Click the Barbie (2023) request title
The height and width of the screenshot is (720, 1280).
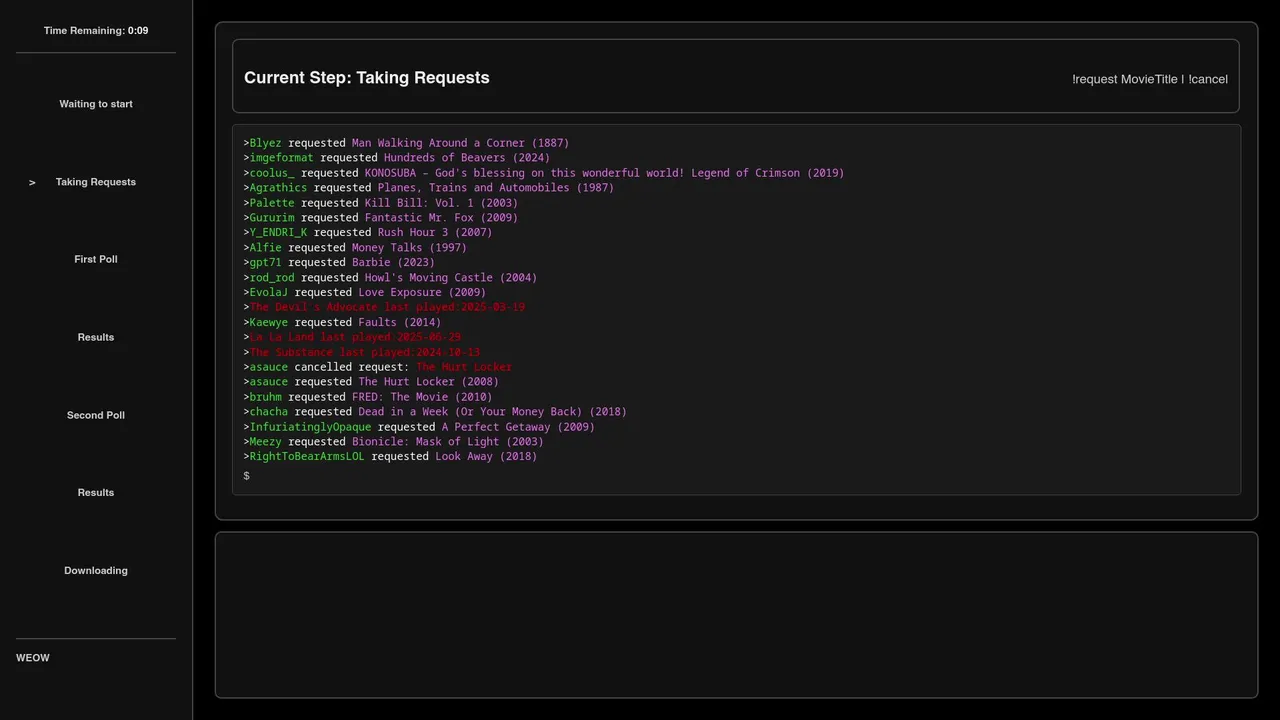394,263
